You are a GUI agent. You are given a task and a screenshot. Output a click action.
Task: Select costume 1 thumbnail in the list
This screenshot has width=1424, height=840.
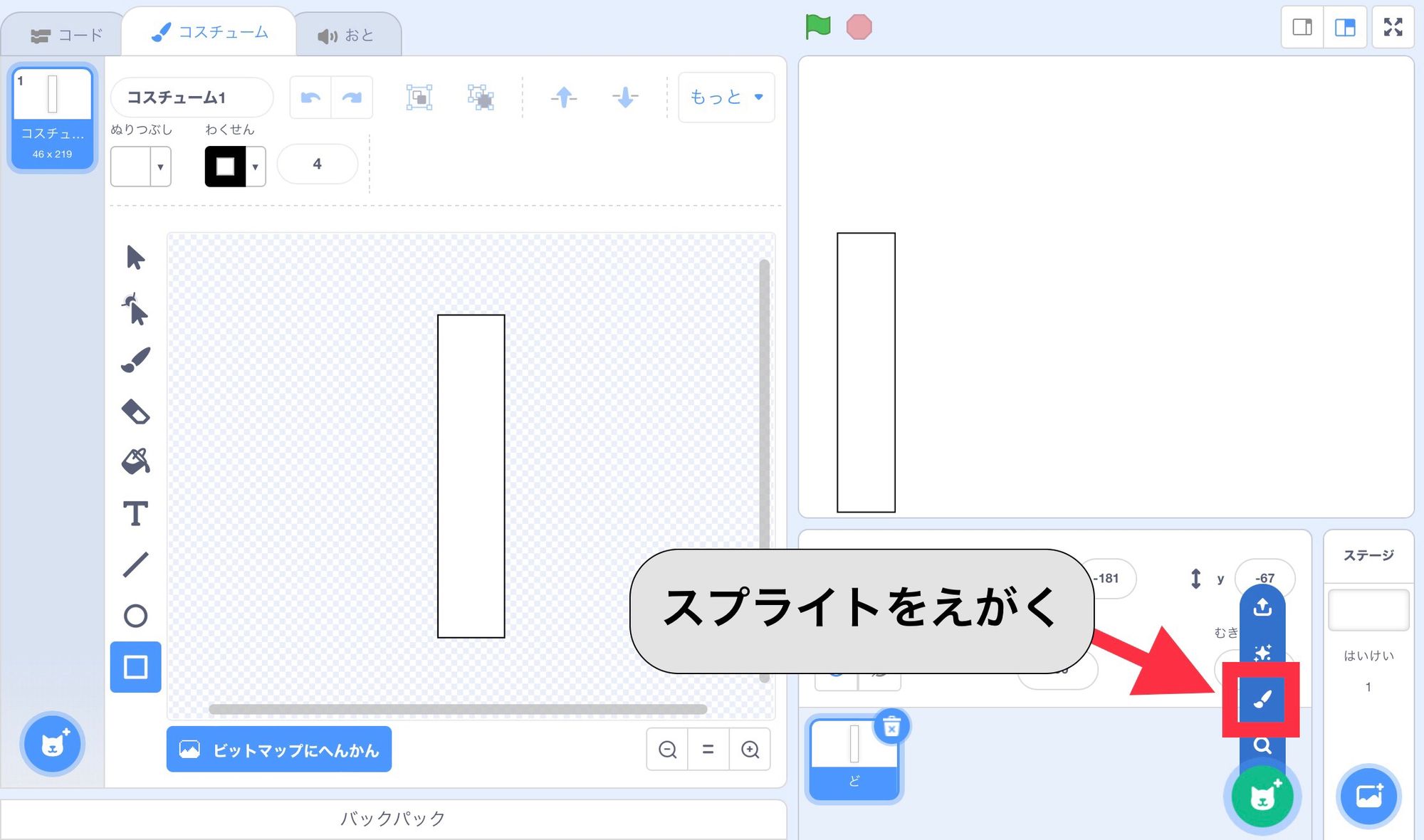[x=53, y=118]
